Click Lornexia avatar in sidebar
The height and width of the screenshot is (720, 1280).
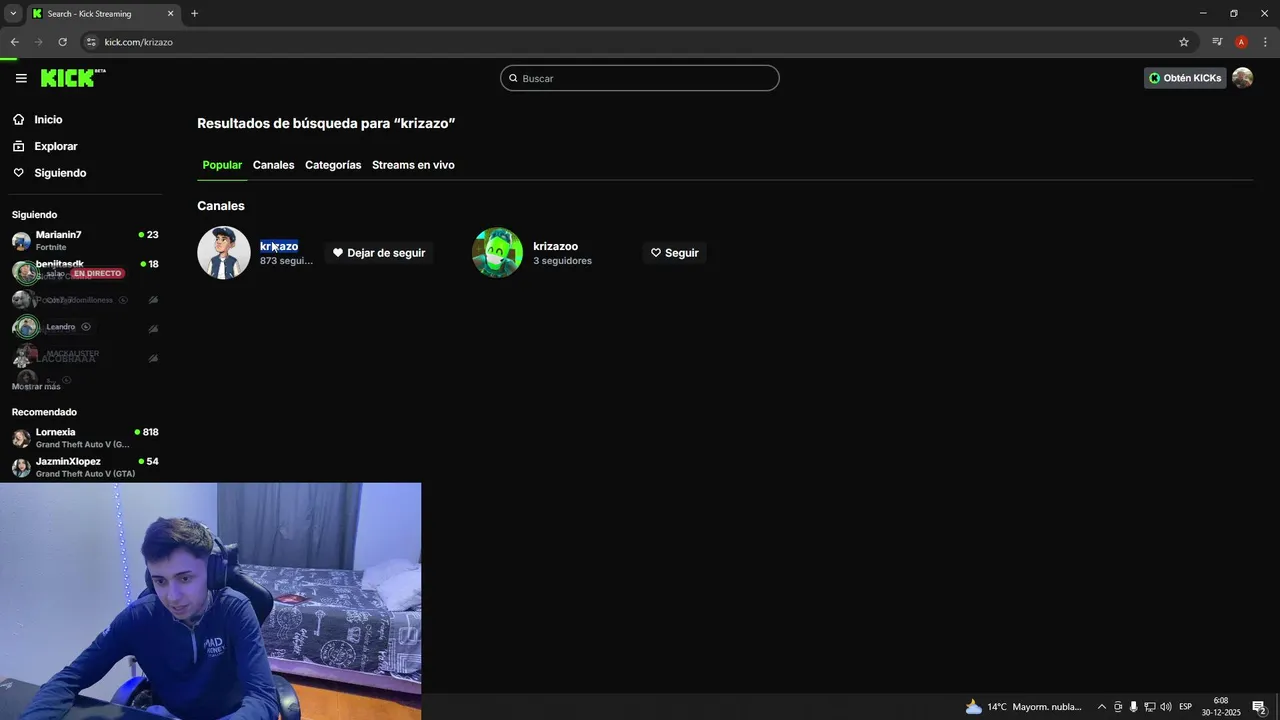[x=21, y=438]
